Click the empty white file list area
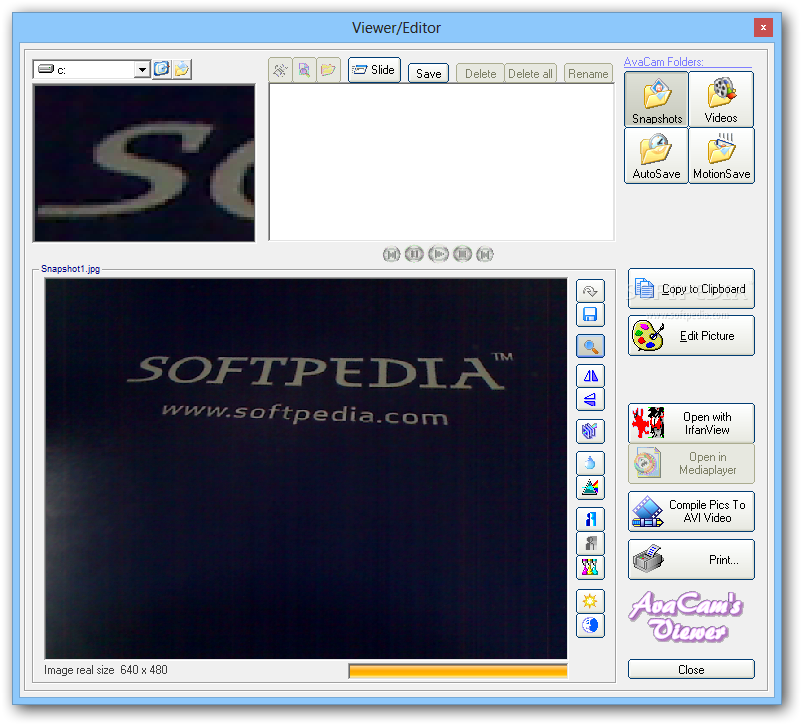 click(441, 162)
